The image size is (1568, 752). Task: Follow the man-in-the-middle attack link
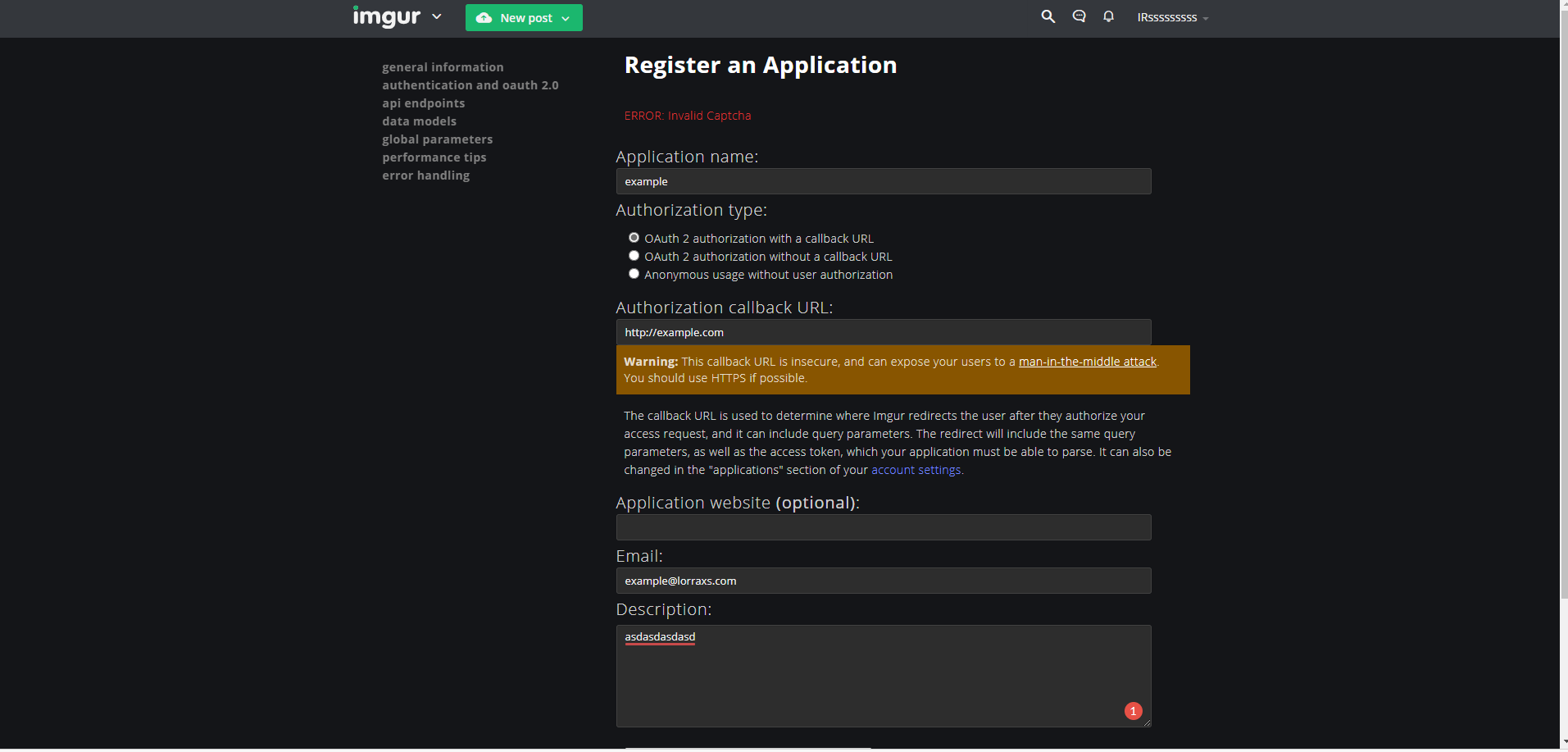click(x=1087, y=362)
